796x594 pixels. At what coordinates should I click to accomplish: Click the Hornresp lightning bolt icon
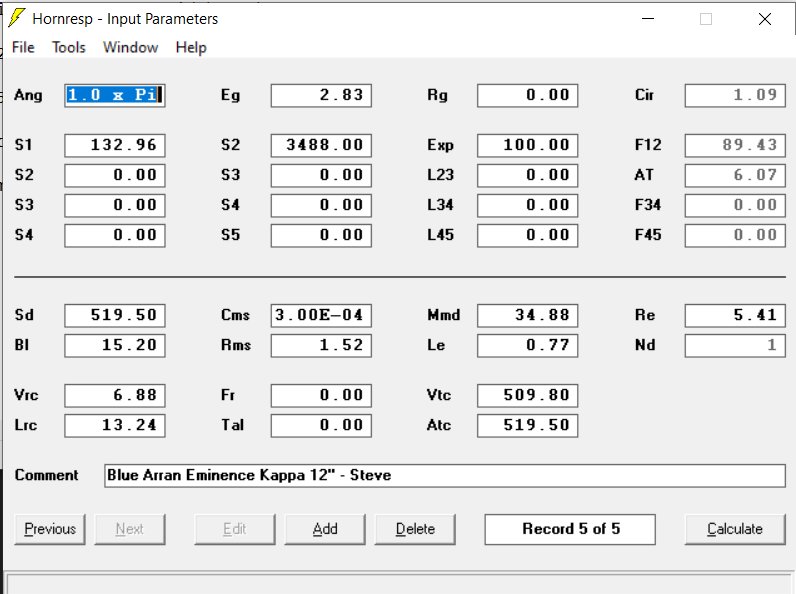click(16, 18)
